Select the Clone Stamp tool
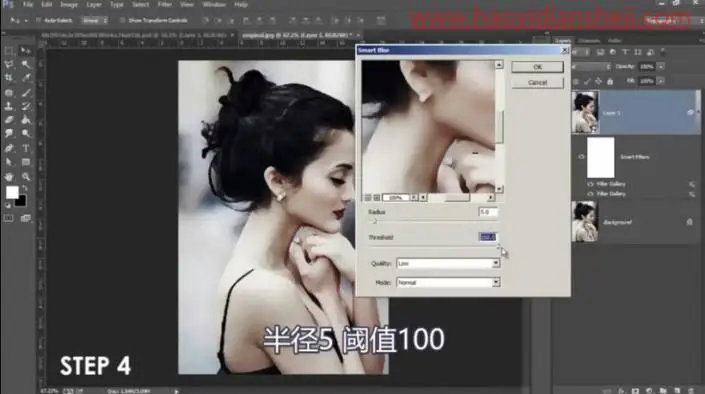705x394 pixels. tap(9, 106)
